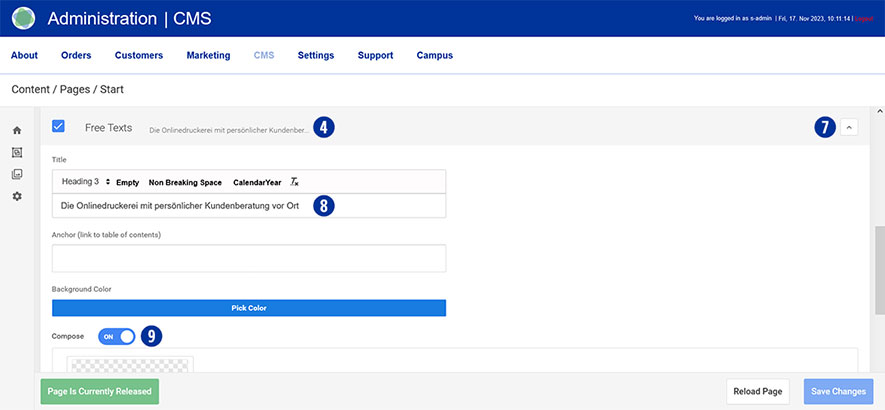Insert CalendarYear placeholder

click(257, 182)
